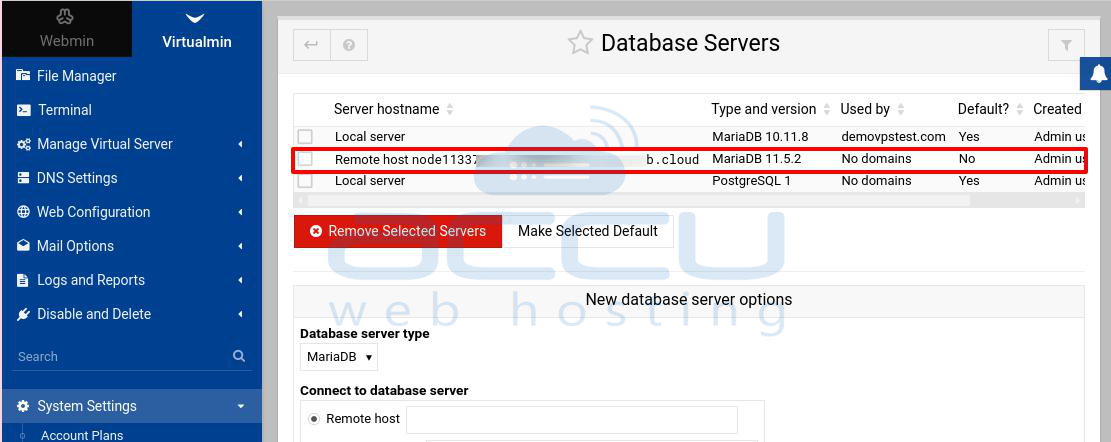Image resolution: width=1111 pixels, height=442 pixels.
Task: Click the DNS Settings icon
Action: (x=23, y=178)
